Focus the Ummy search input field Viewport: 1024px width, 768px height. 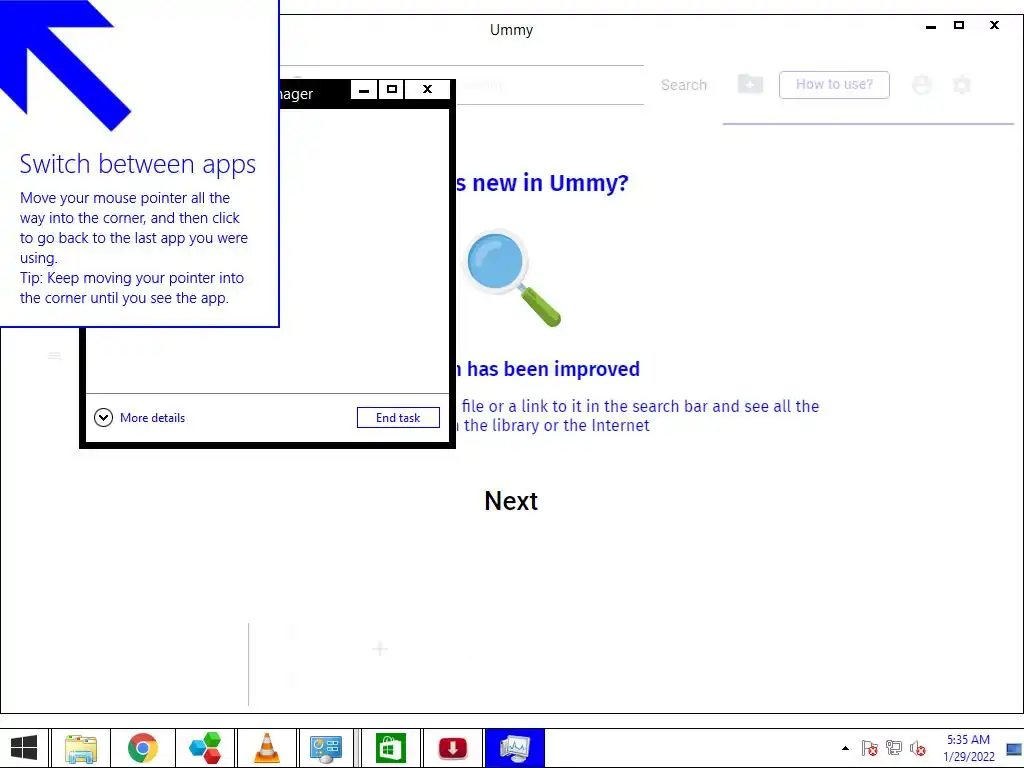549,85
